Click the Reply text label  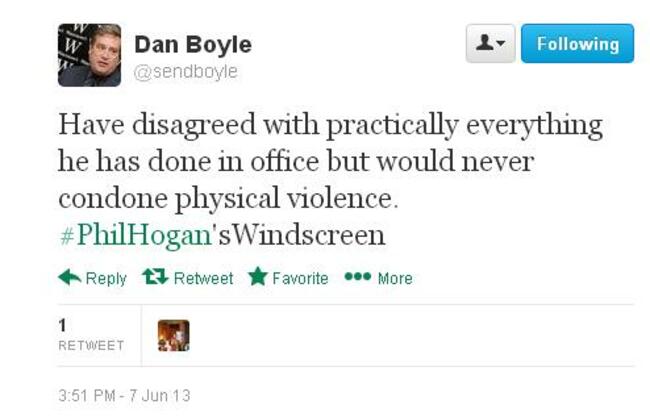click(106, 279)
